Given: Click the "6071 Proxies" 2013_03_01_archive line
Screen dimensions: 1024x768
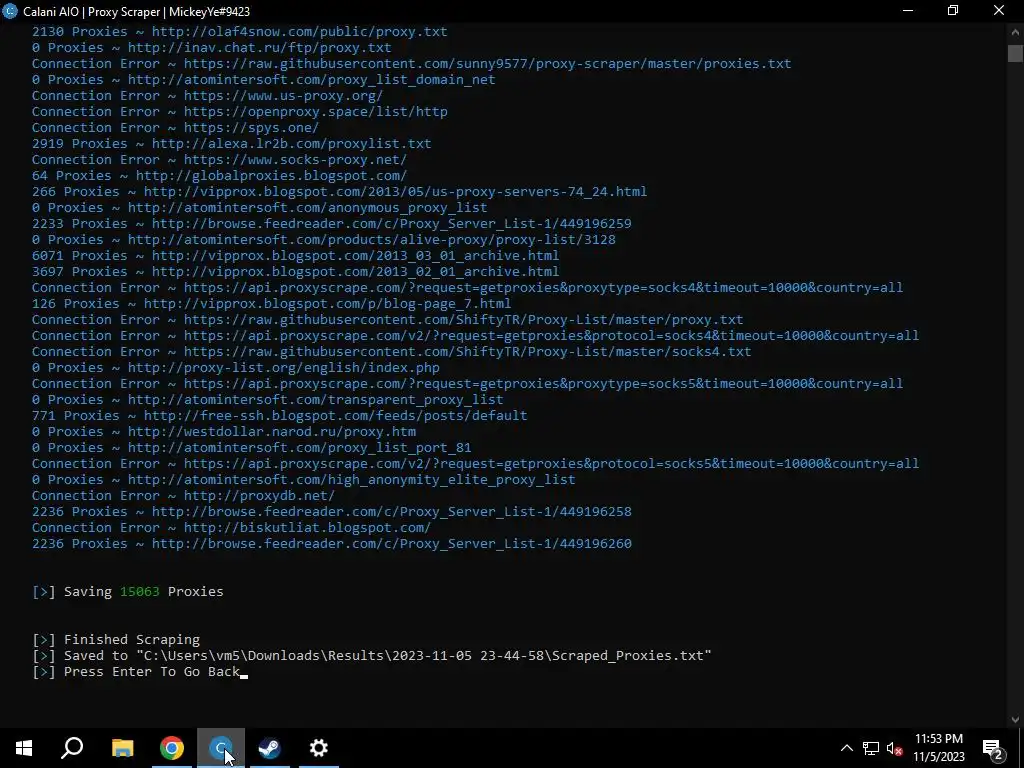Looking at the screenshot, I should pyautogui.click(x=296, y=255).
